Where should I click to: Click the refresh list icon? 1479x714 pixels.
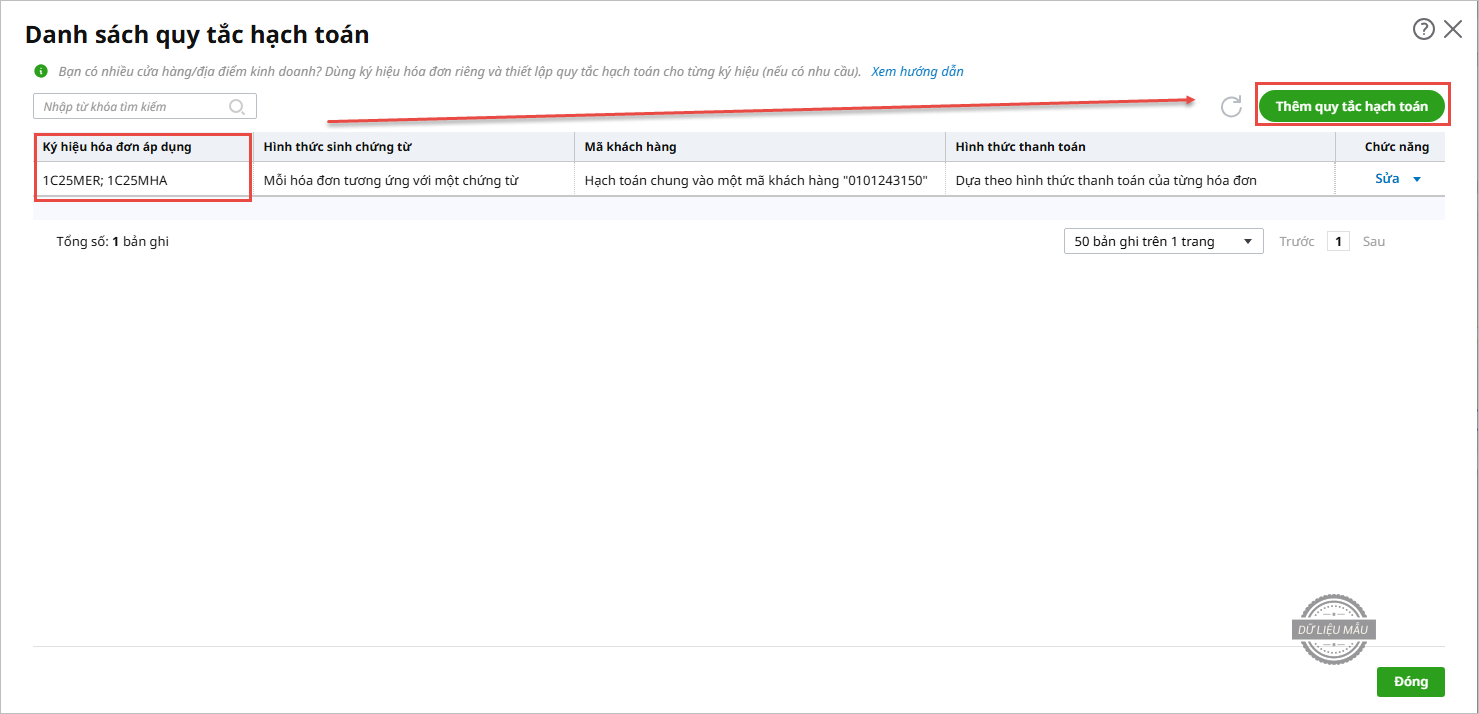[1231, 107]
